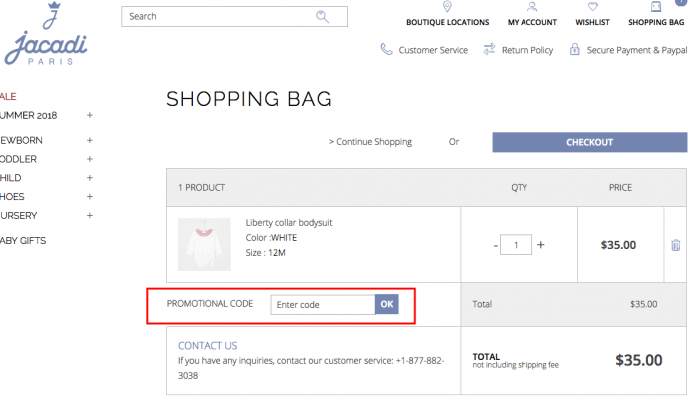Delete bodysuit with trash icon

click(675, 245)
